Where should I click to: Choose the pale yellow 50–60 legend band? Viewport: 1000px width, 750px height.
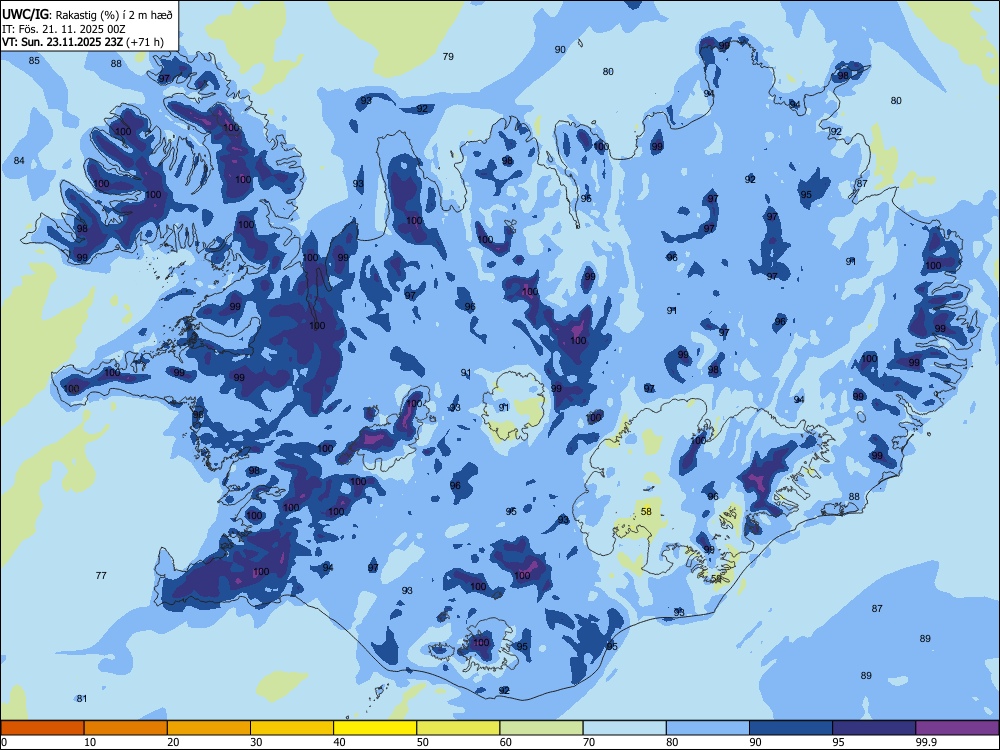[458, 728]
